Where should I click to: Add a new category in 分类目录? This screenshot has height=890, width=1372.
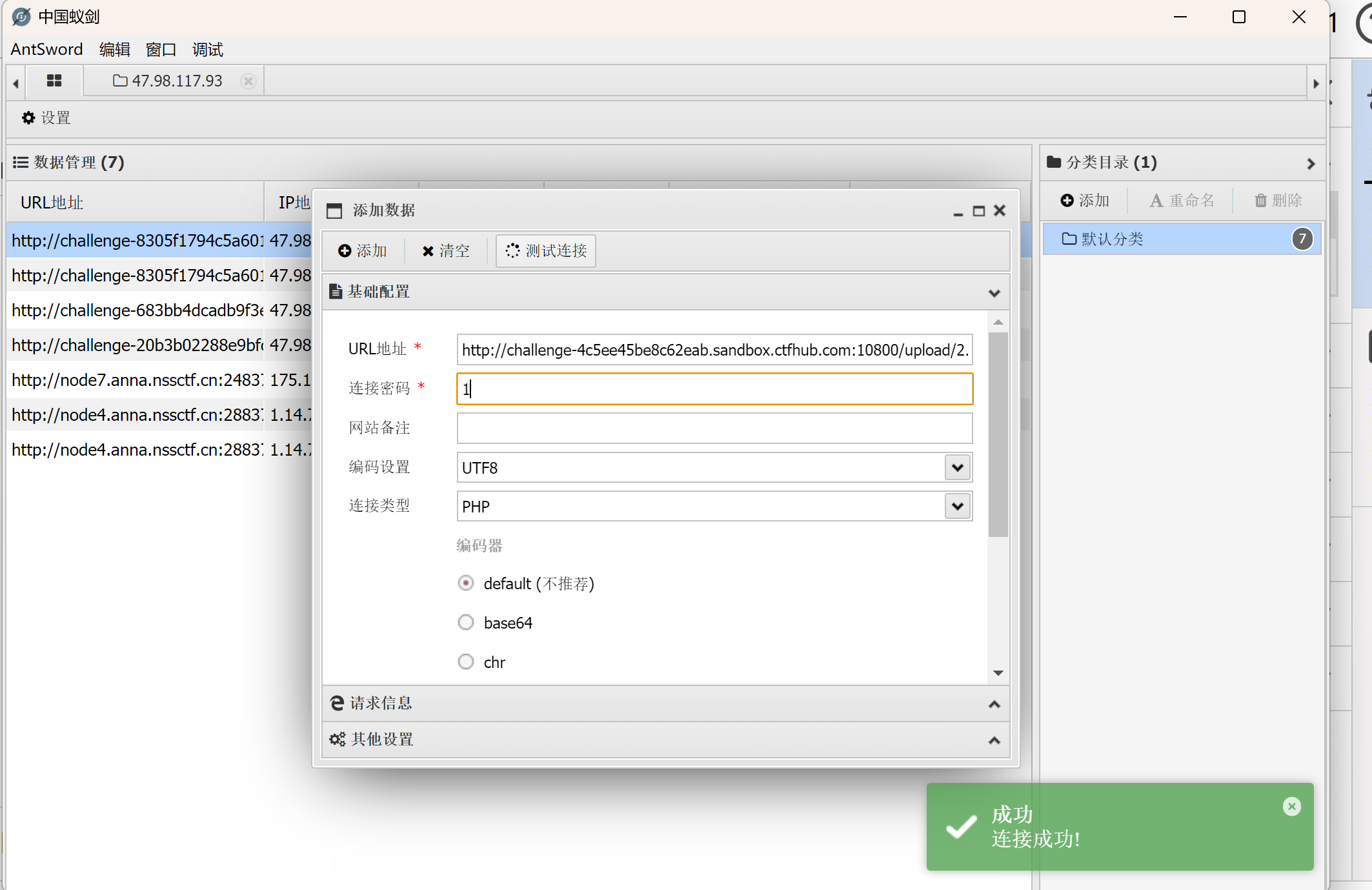coord(1085,201)
